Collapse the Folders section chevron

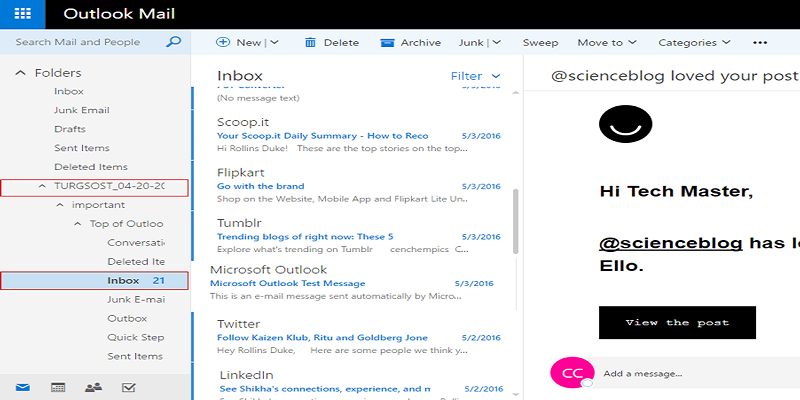click(x=20, y=73)
